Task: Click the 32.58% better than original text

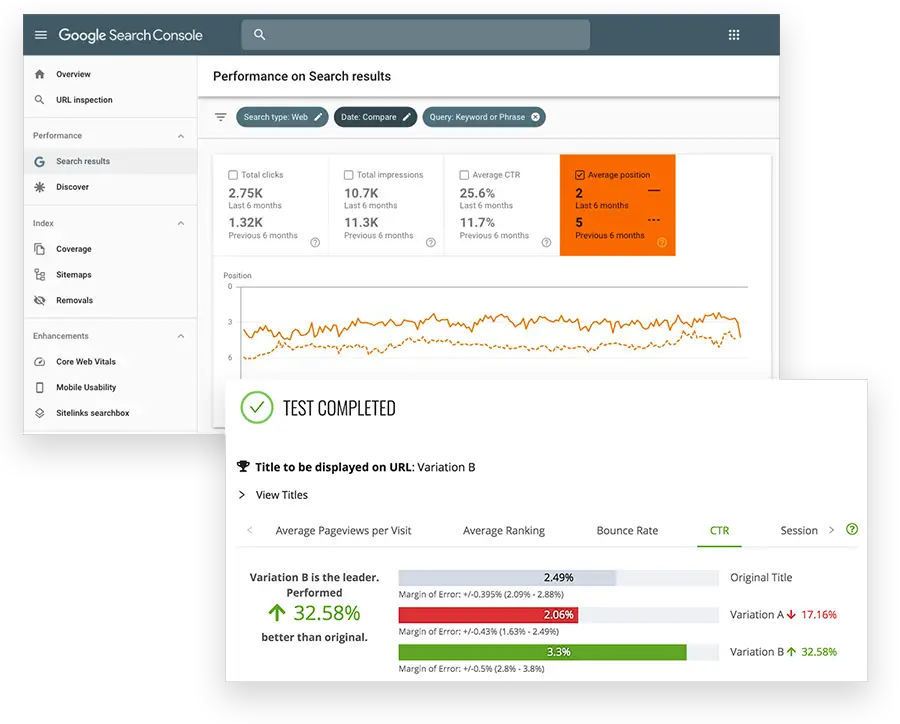Action: [315, 613]
